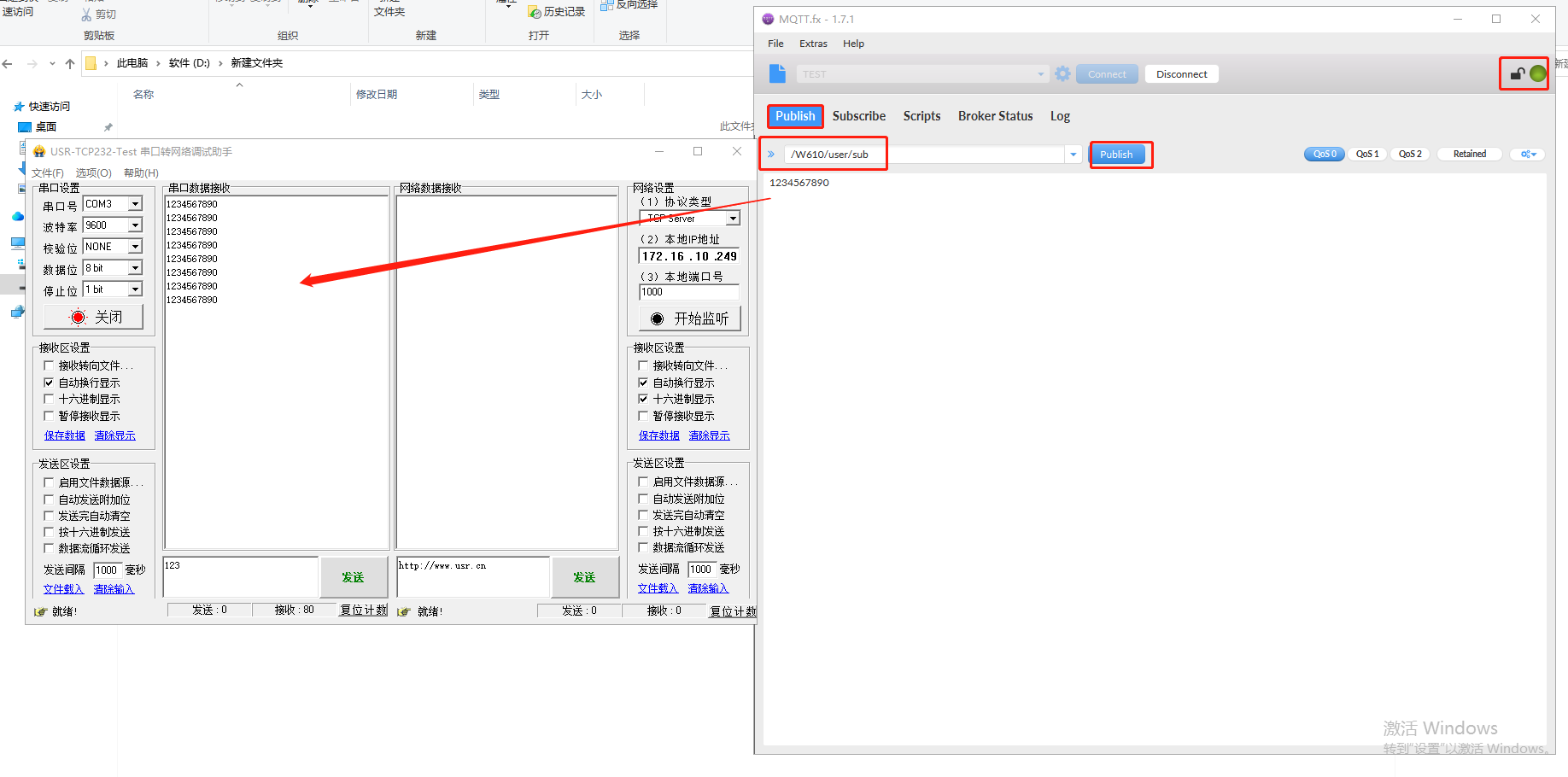Switch to the Subscribe tab

[x=858, y=116]
